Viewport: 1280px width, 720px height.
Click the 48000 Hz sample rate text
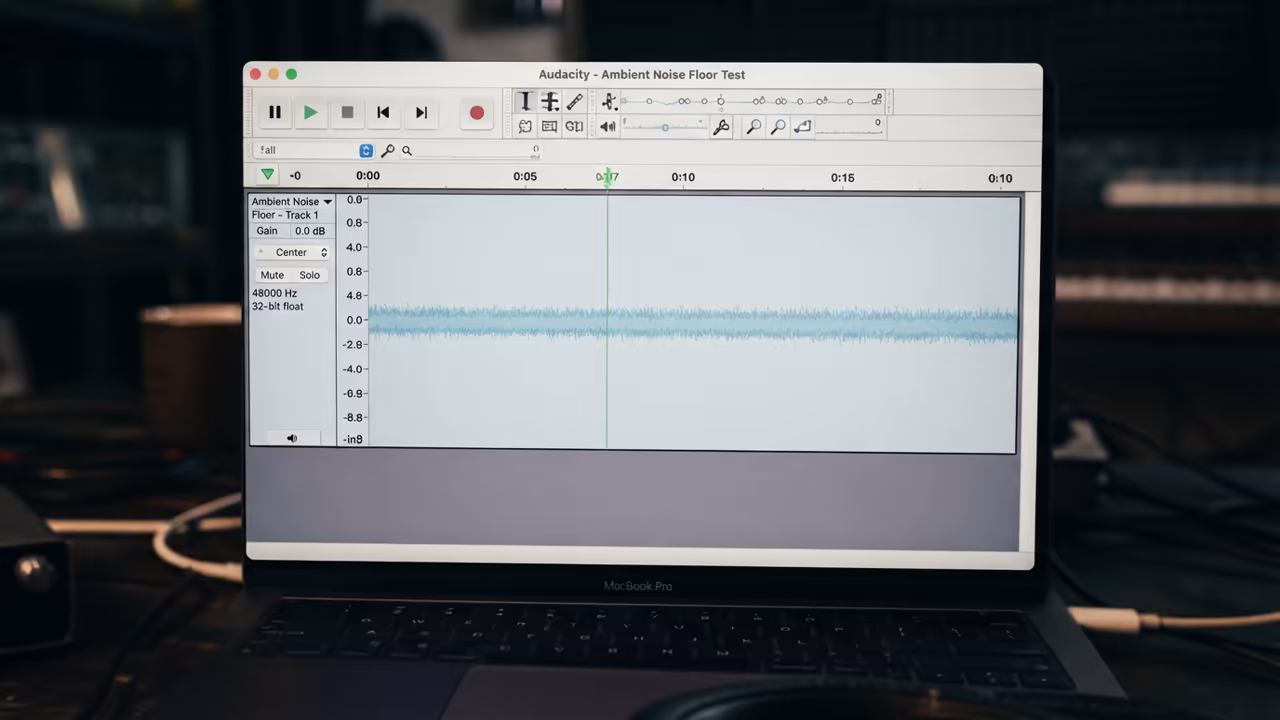(x=275, y=293)
